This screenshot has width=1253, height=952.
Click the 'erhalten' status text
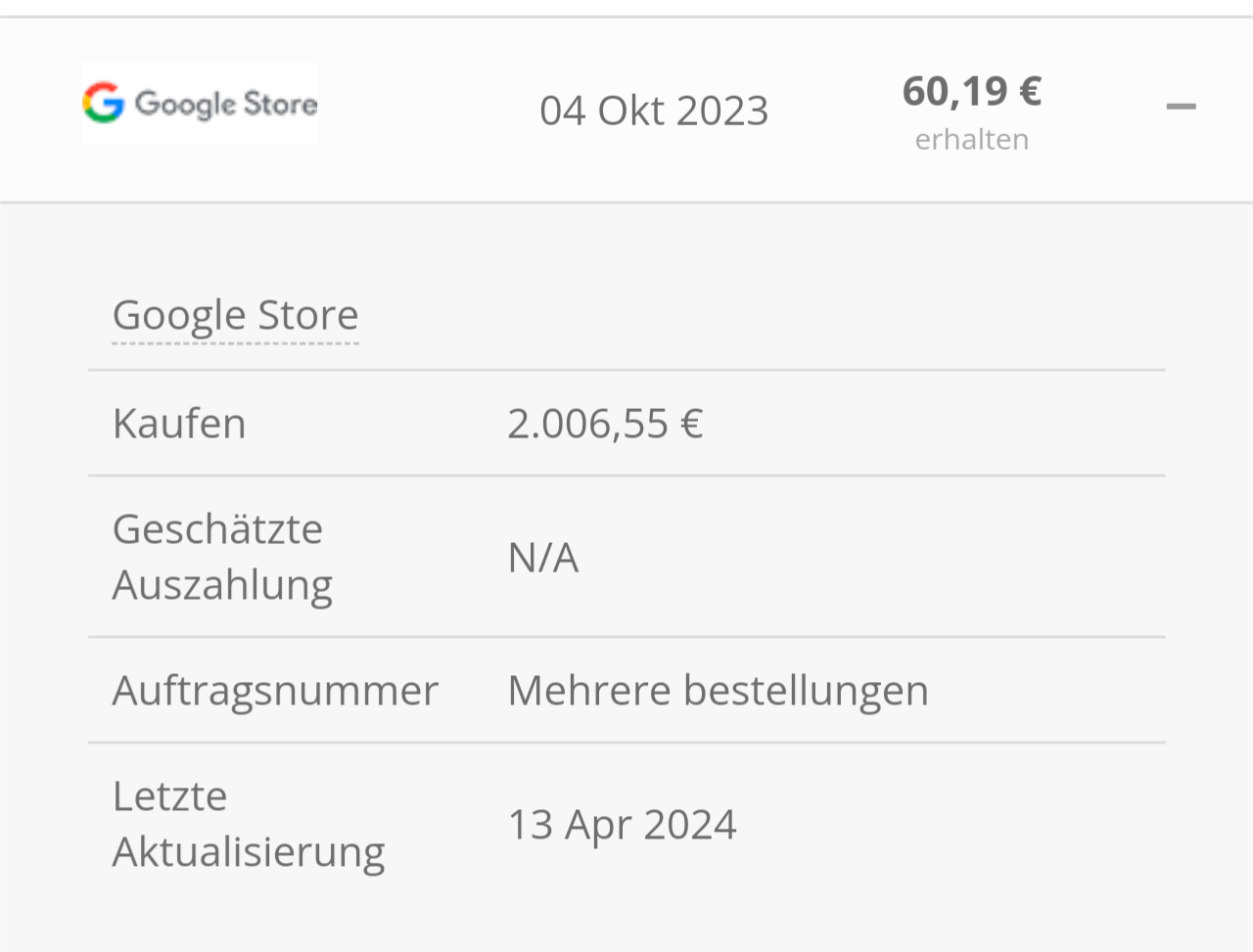click(971, 140)
